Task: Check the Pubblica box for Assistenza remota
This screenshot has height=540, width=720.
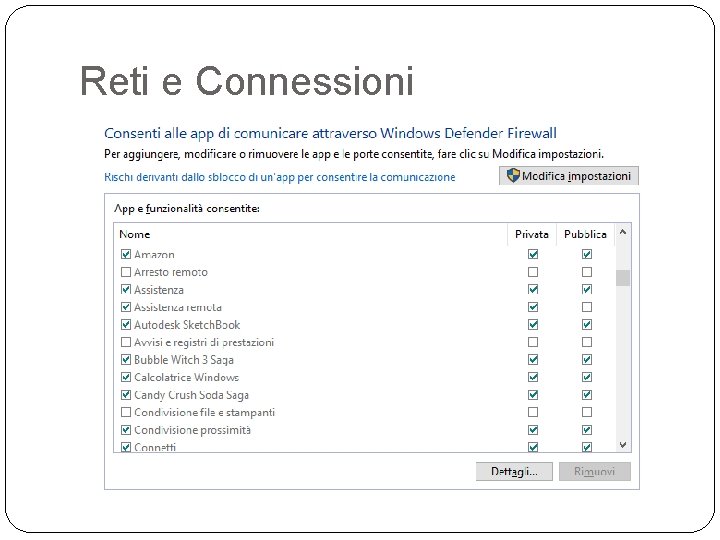Action: pos(587,307)
